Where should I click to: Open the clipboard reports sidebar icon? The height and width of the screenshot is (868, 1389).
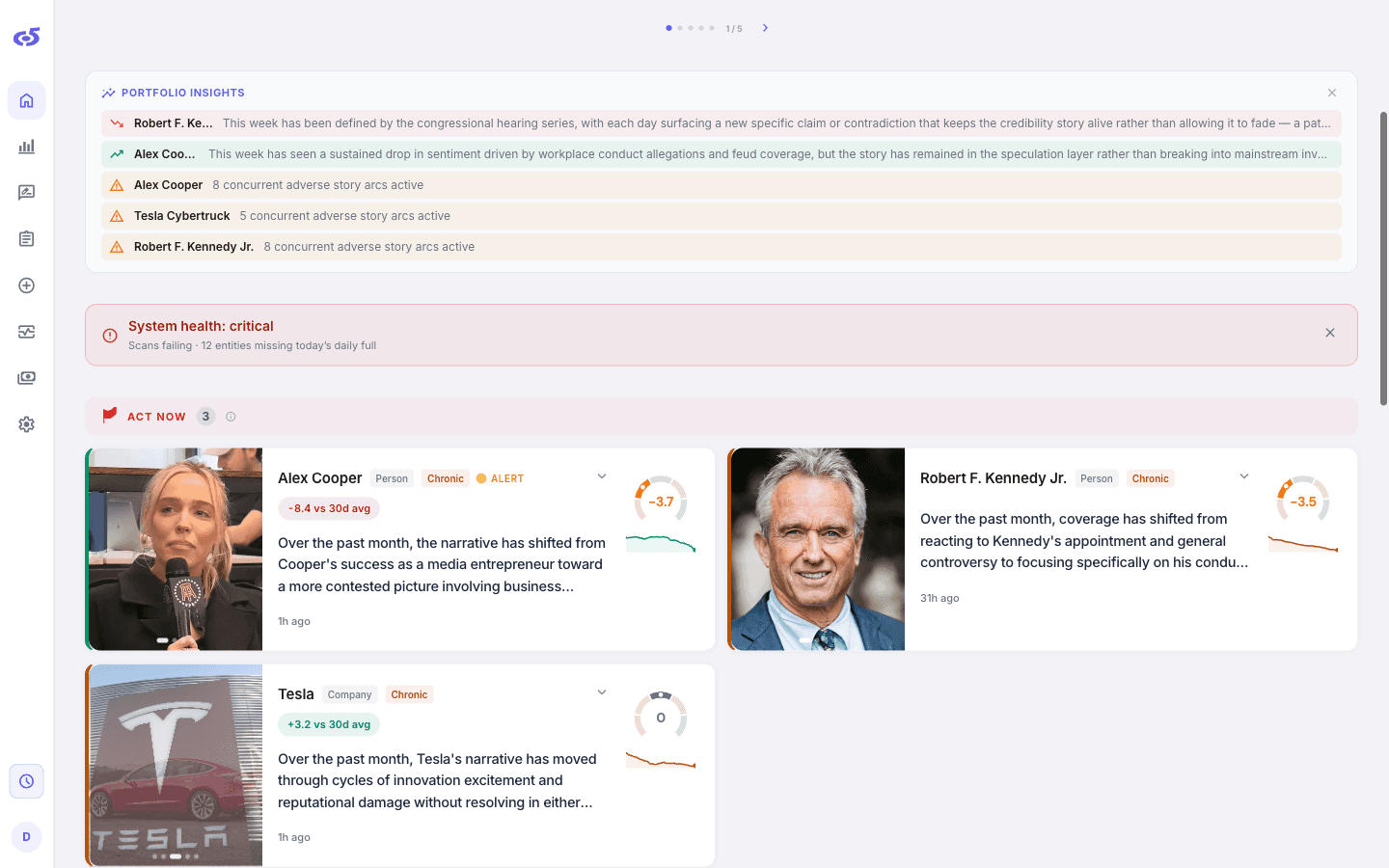26,239
